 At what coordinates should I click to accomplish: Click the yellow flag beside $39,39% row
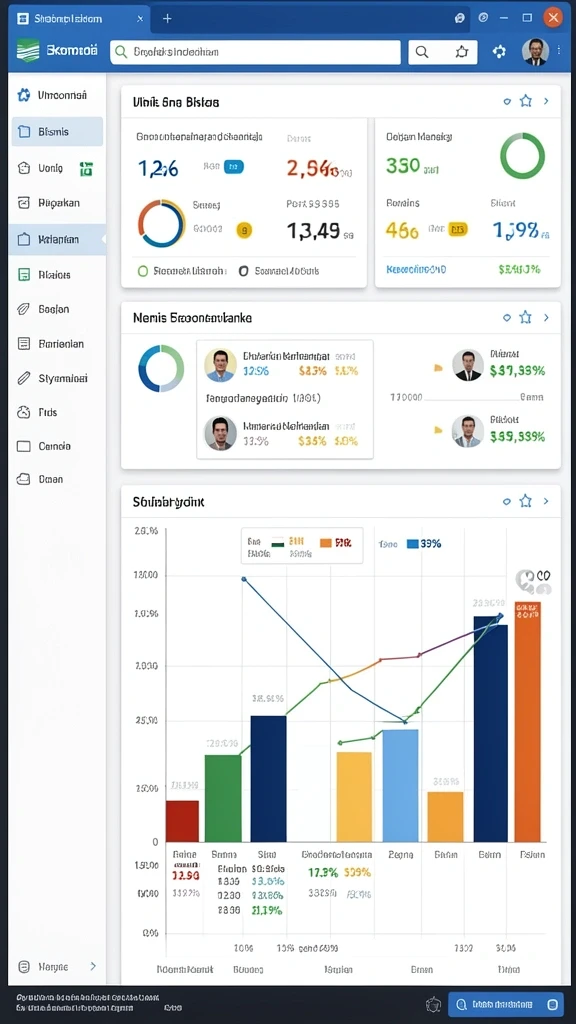pyautogui.click(x=438, y=430)
